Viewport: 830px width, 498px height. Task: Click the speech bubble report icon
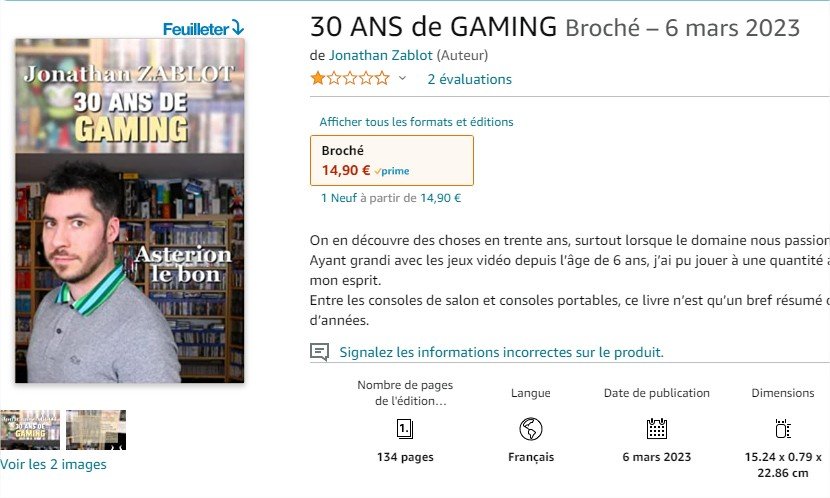click(319, 352)
